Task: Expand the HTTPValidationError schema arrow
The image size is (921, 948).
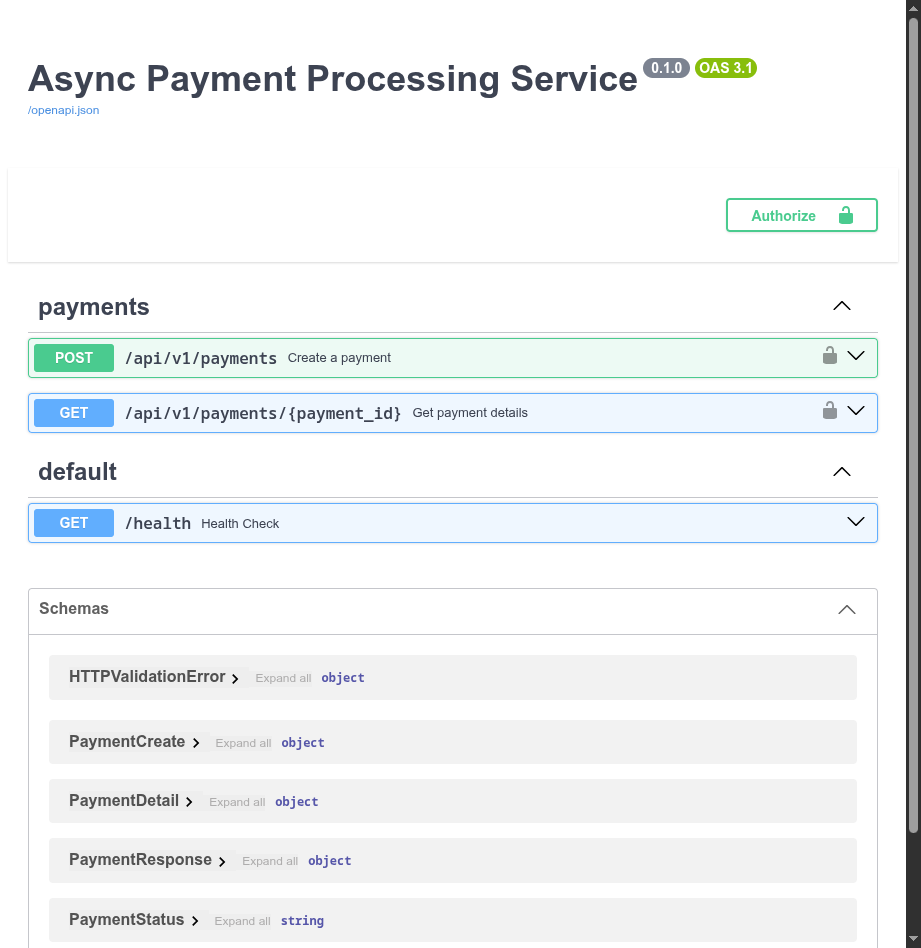Action: point(235,679)
